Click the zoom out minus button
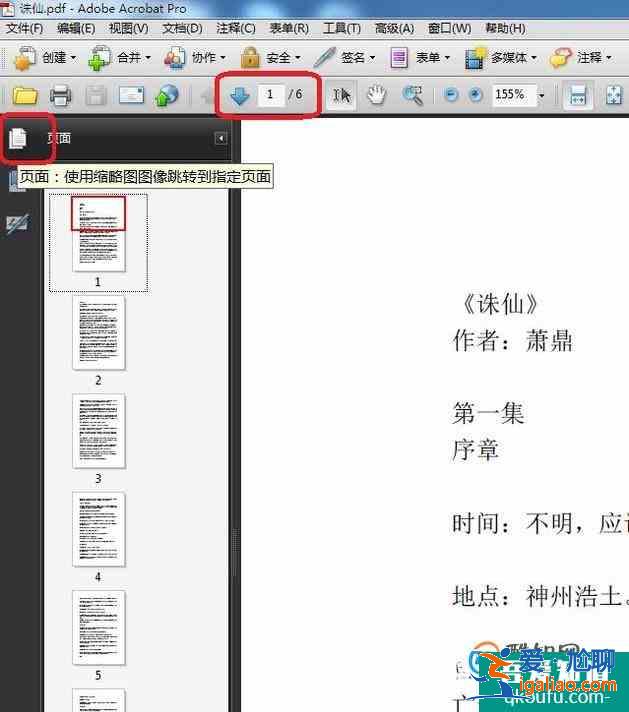The image size is (629, 712). [x=451, y=95]
